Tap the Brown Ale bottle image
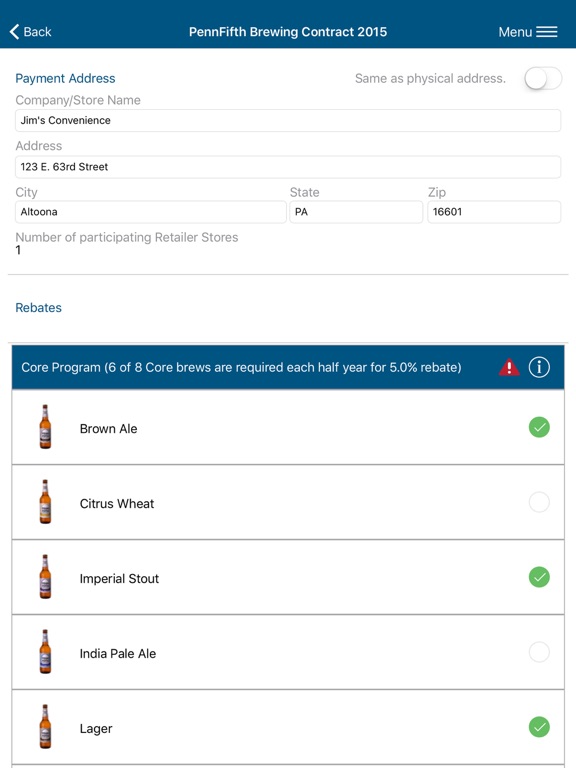 (45, 427)
